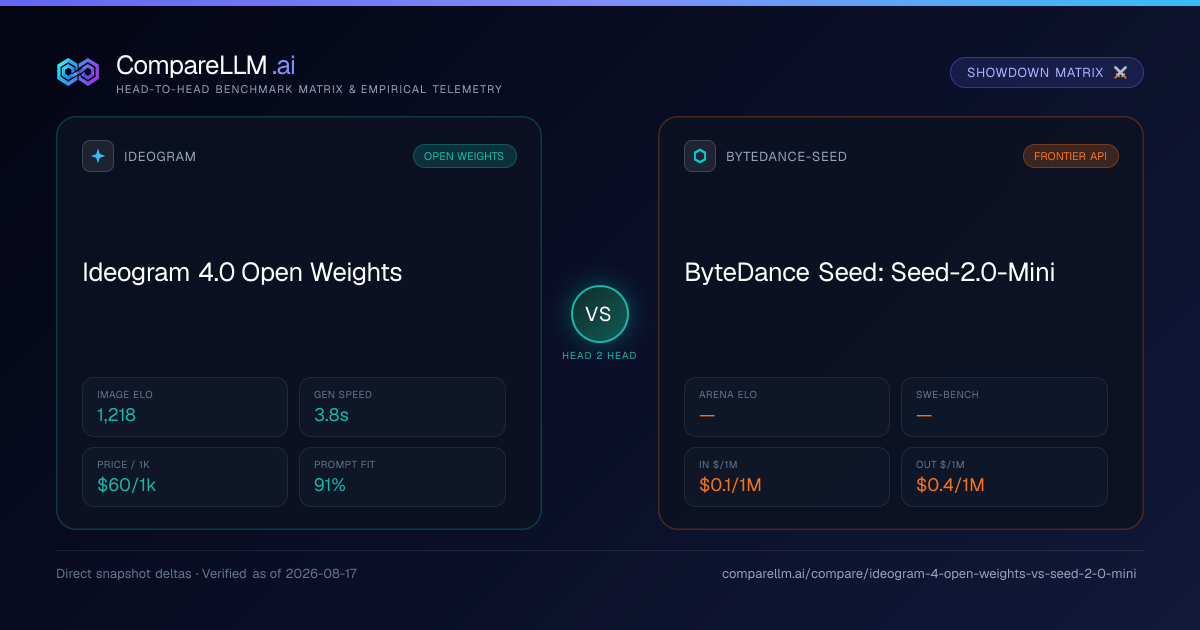Open the ByteDance Seed: Seed-2.0-Mini title
This screenshot has height=630, width=1200.
[869, 272]
